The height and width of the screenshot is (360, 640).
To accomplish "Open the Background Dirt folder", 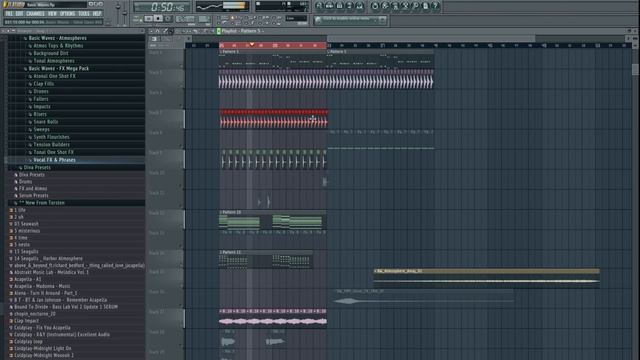I will click(x=51, y=53).
